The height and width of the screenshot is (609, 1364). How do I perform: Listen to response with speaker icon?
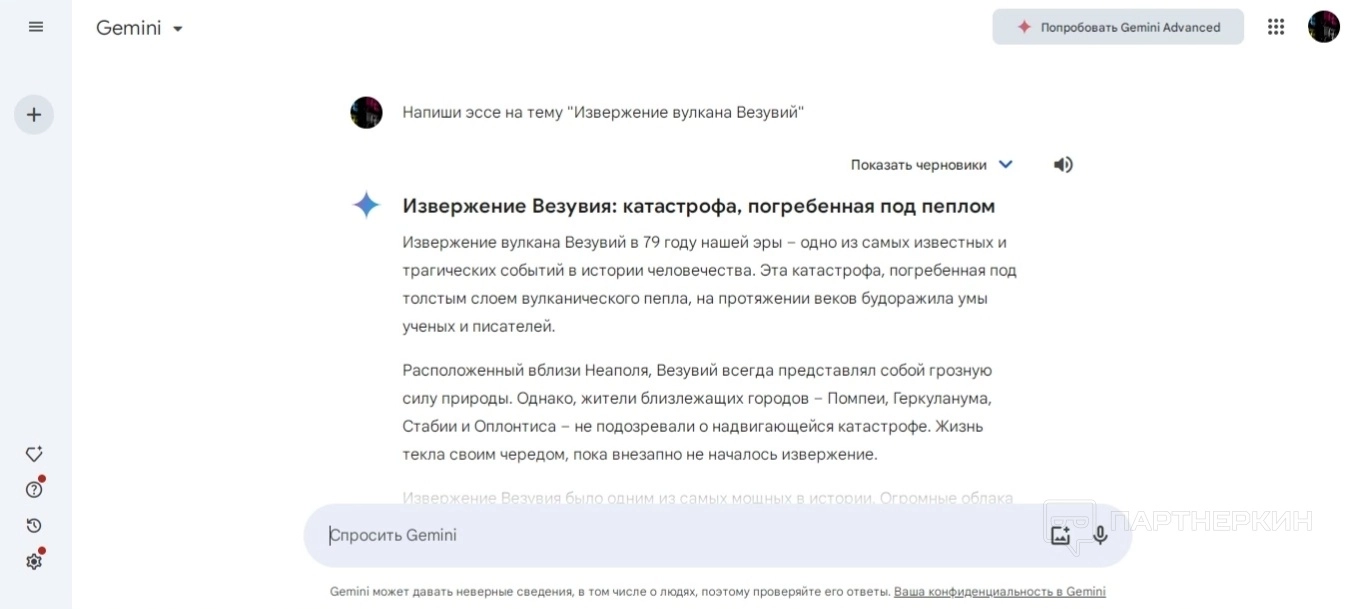pyautogui.click(x=1063, y=165)
